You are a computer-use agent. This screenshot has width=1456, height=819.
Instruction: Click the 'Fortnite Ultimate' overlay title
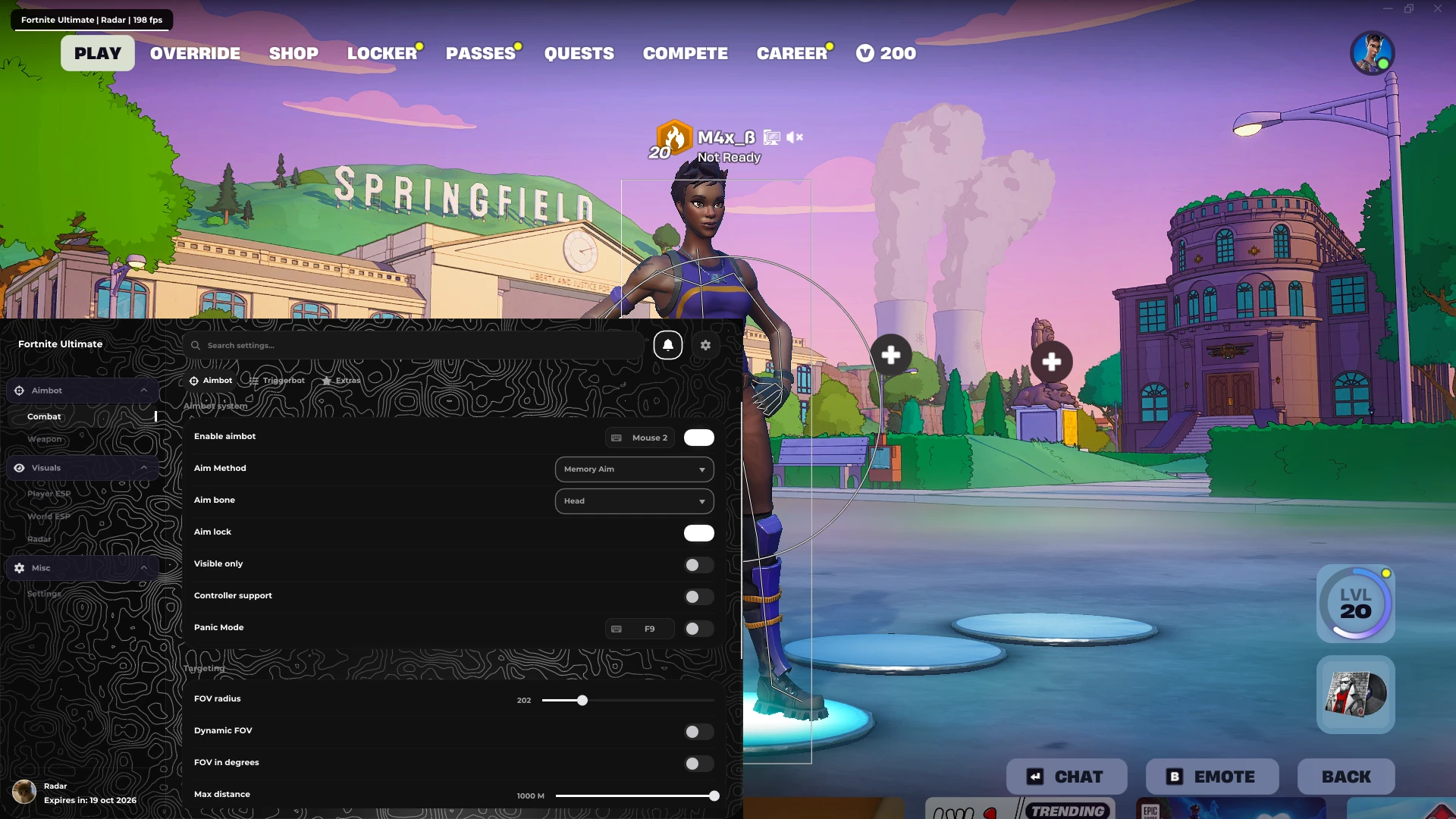tap(60, 344)
